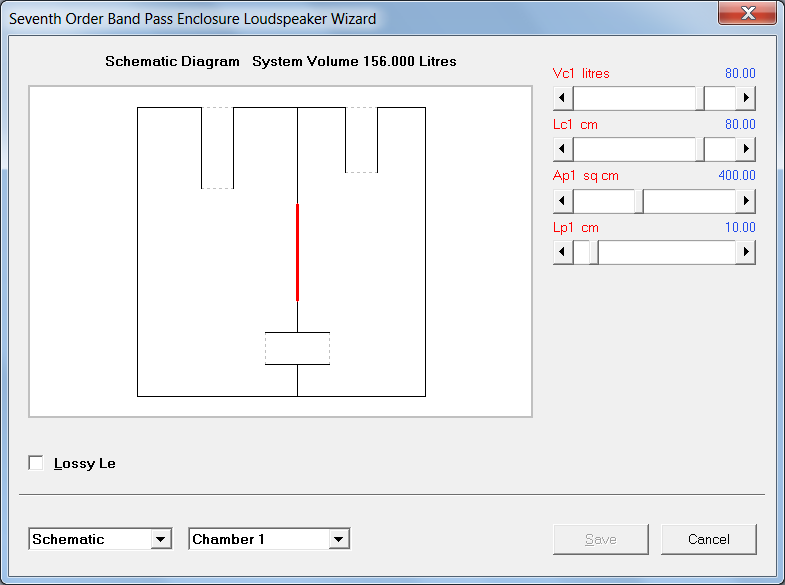This screenshot has height=585, width=785.
Task: Click the left arrow of Lc1 slider
Action: [x=563, y=149]
